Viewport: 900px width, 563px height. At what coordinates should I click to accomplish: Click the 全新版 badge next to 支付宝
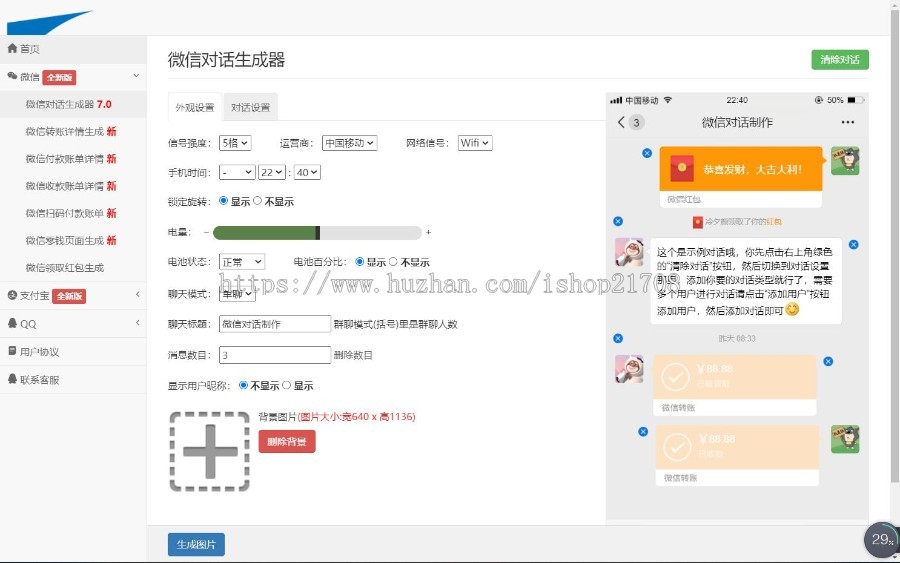coord(69,296)
